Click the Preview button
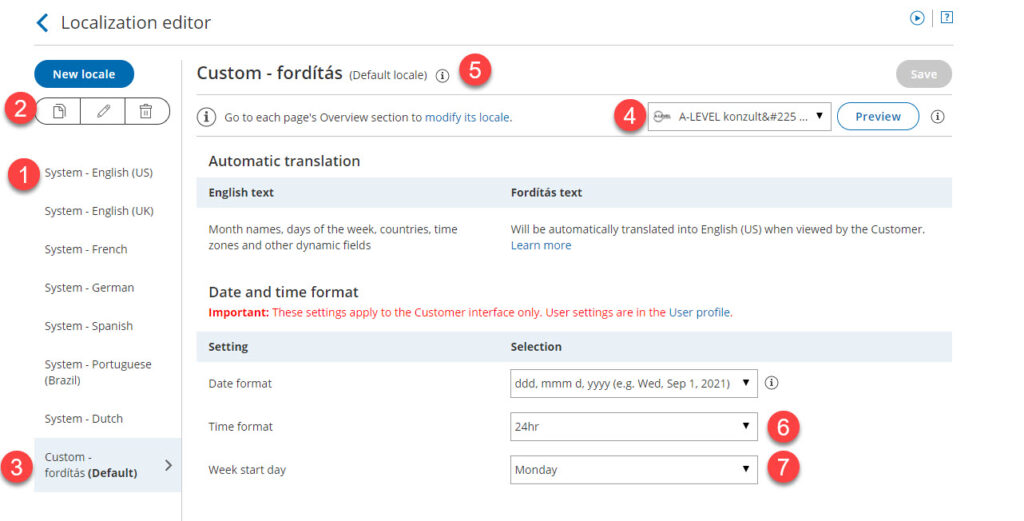 pyautogui.click(x=877, y=117)
